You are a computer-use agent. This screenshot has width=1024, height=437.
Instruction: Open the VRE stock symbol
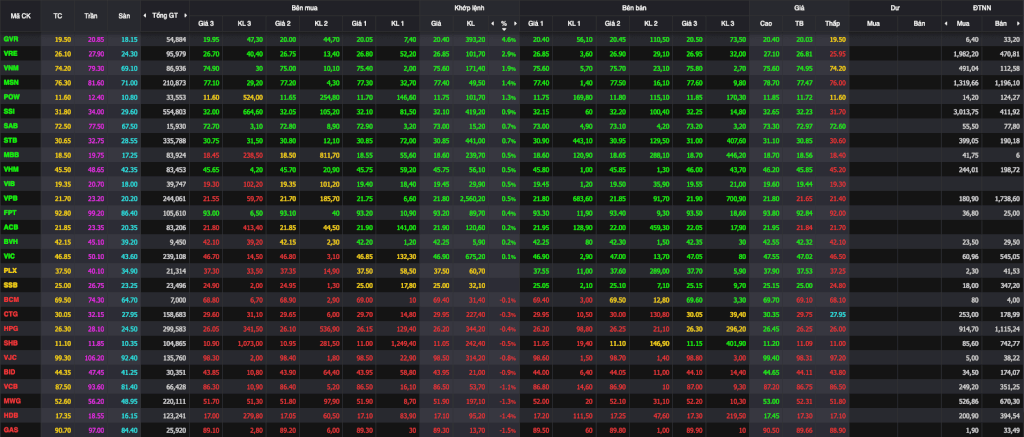click(10, 53)
